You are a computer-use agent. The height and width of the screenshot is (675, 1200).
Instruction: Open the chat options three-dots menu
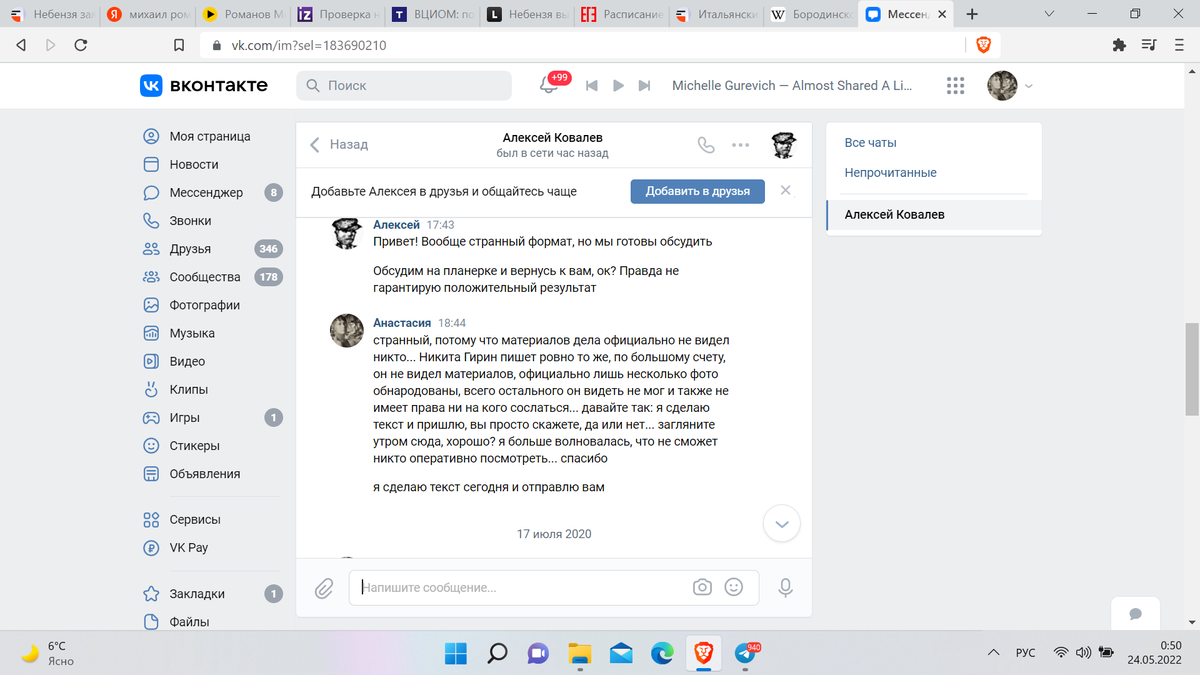point(740,145)
